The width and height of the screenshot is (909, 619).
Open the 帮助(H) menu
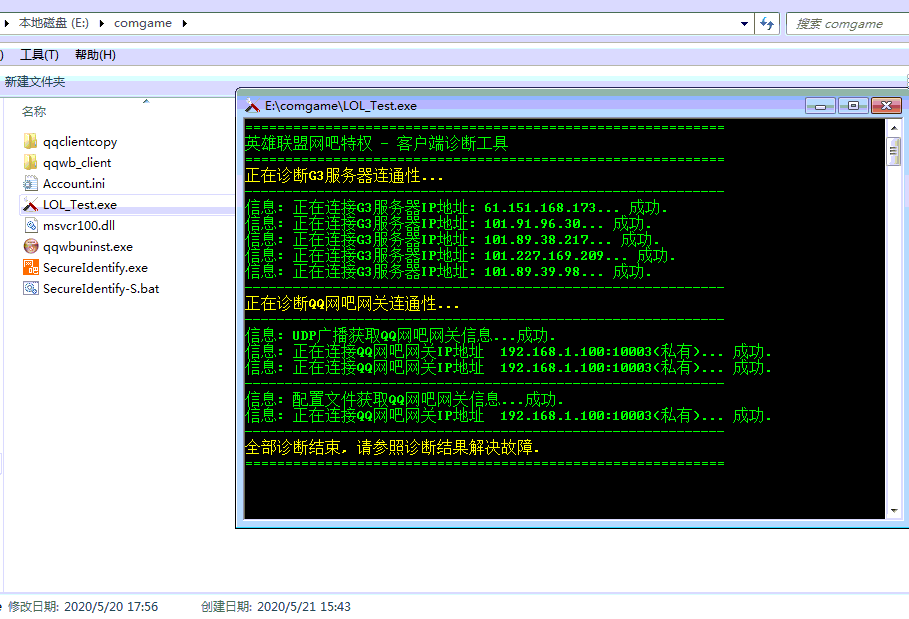(x=96, y=55)
